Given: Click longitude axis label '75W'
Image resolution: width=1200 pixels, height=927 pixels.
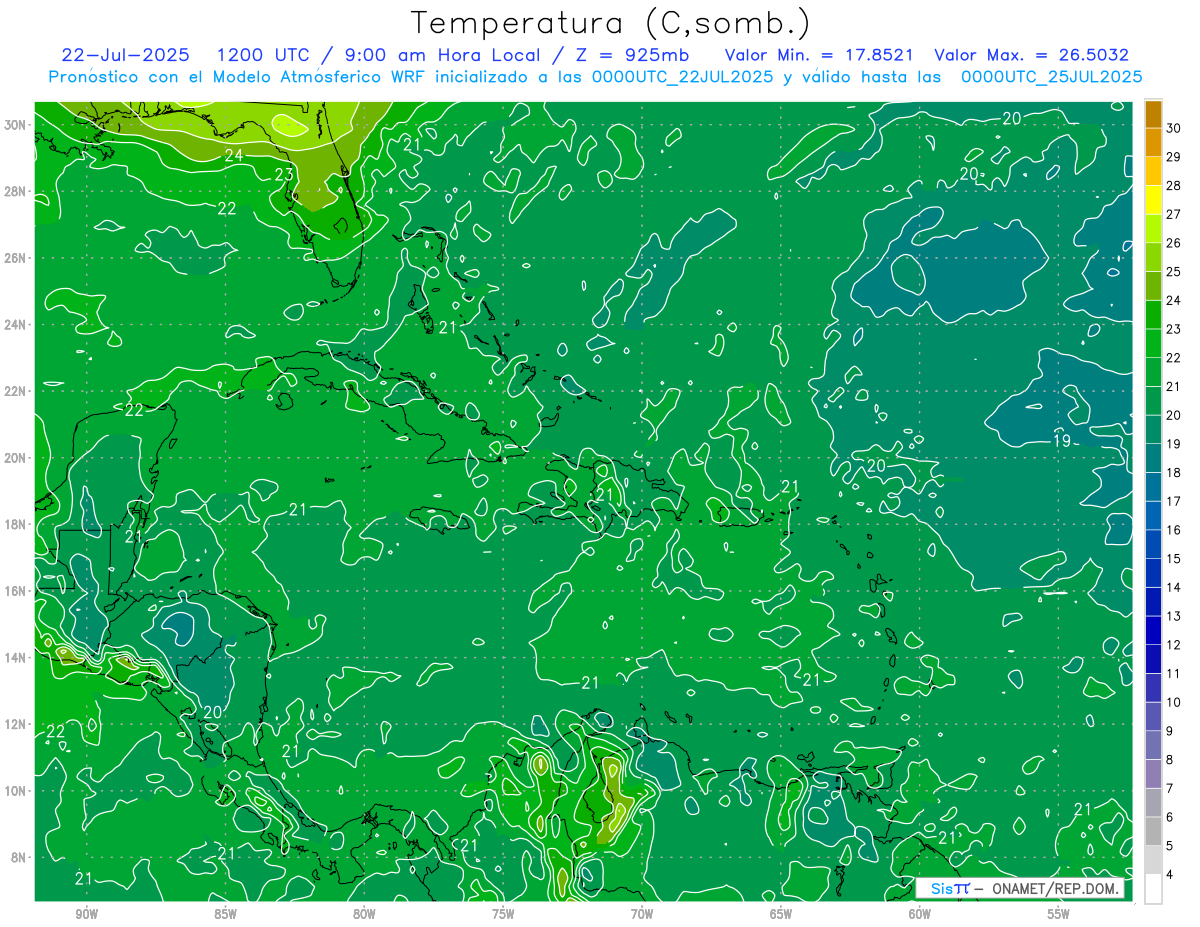Looking at the screenshot, I should tap(503, 914).
